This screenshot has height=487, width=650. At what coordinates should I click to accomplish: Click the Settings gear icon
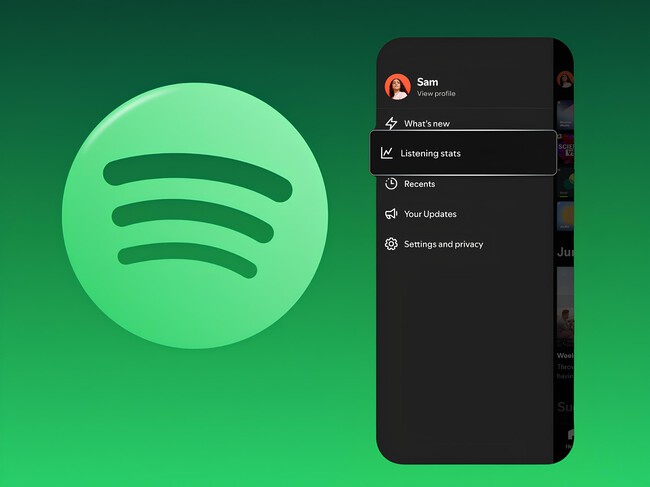tap(391, 244)
